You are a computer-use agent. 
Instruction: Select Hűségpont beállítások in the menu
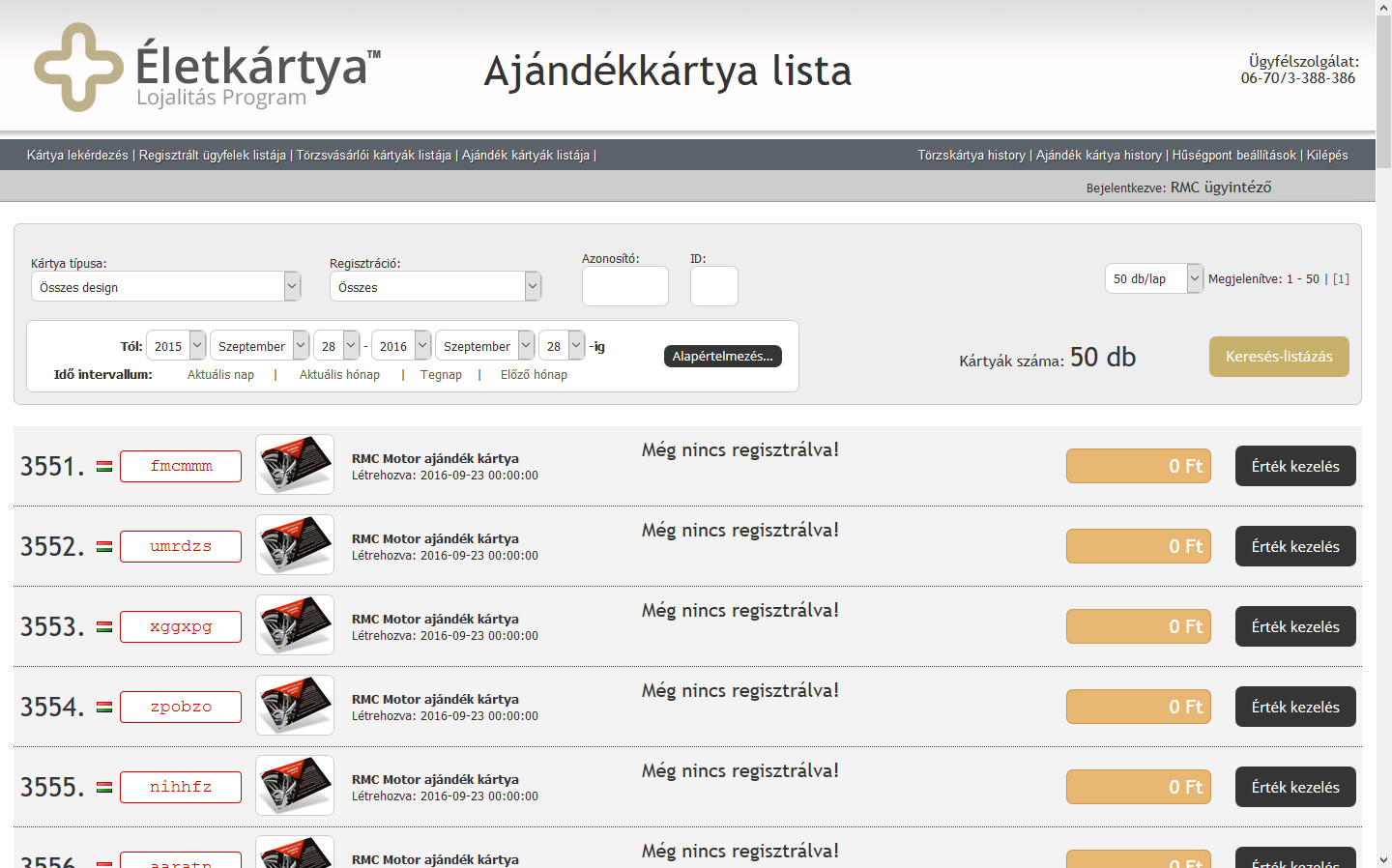(1233, 155)
